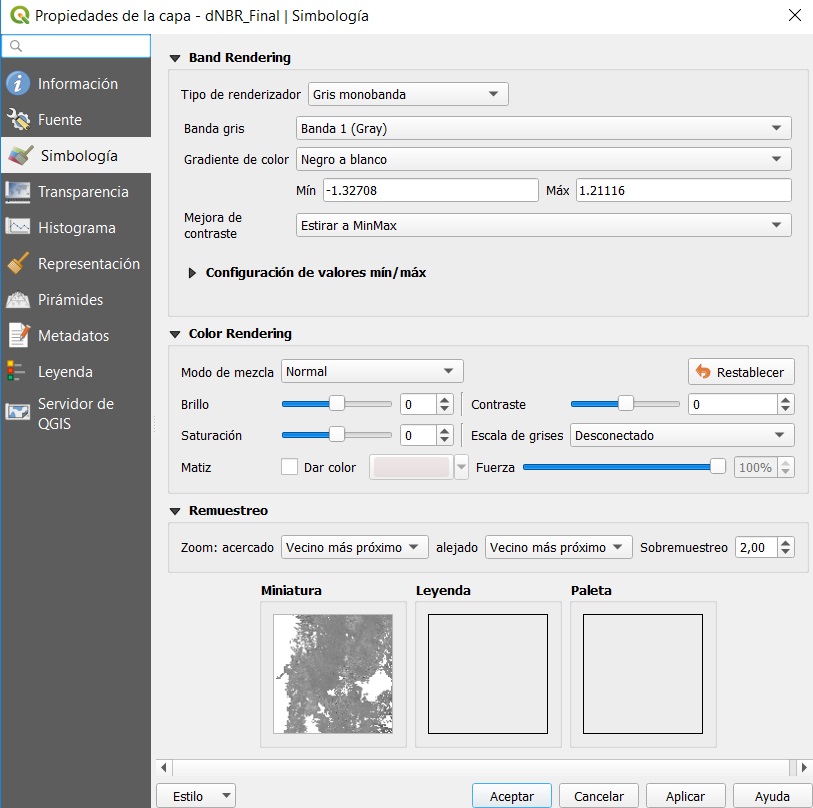813x808 pixels.
Task: Switch to the Simbología tab
Action: click(x=76, y=156)
